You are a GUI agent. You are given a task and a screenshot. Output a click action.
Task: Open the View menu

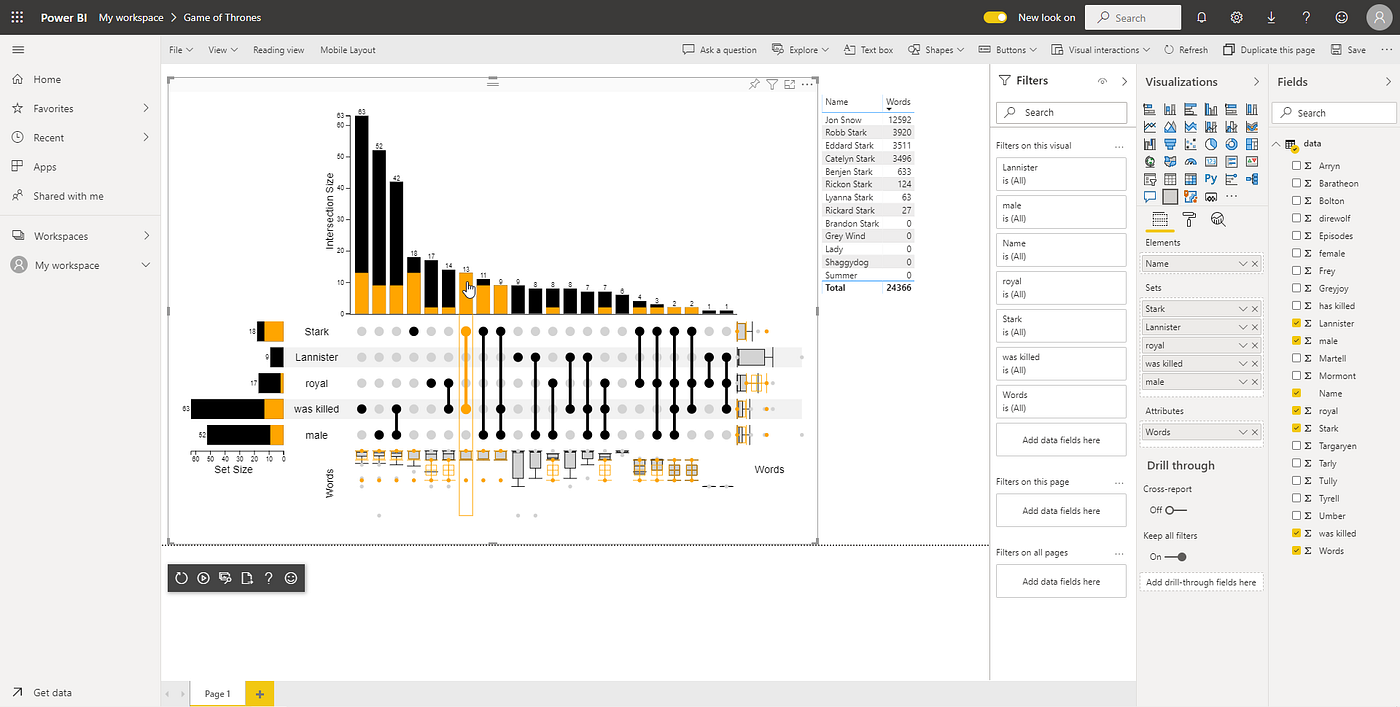(218, 49)
